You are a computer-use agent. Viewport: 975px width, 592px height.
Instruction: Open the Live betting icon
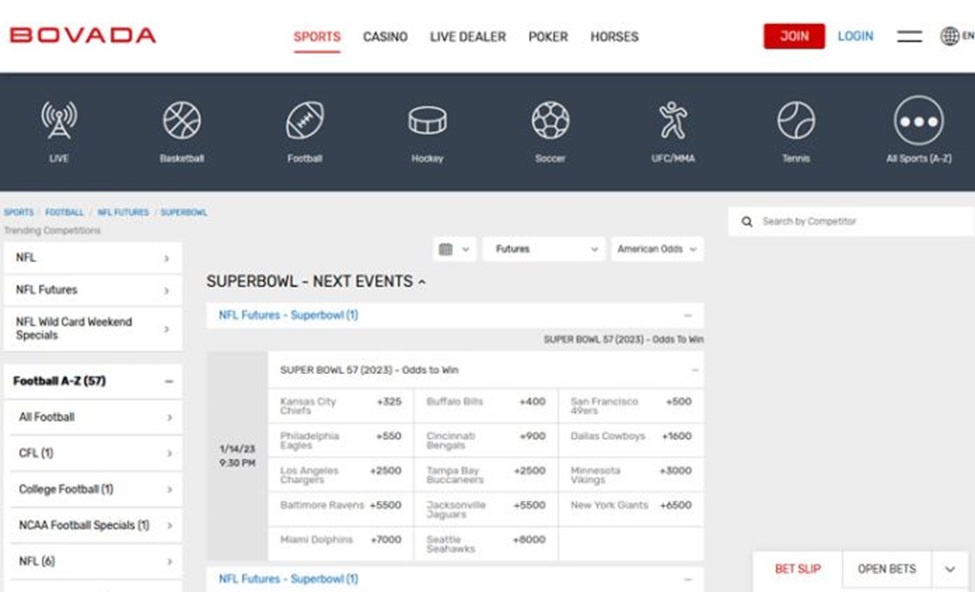[59, 121]
